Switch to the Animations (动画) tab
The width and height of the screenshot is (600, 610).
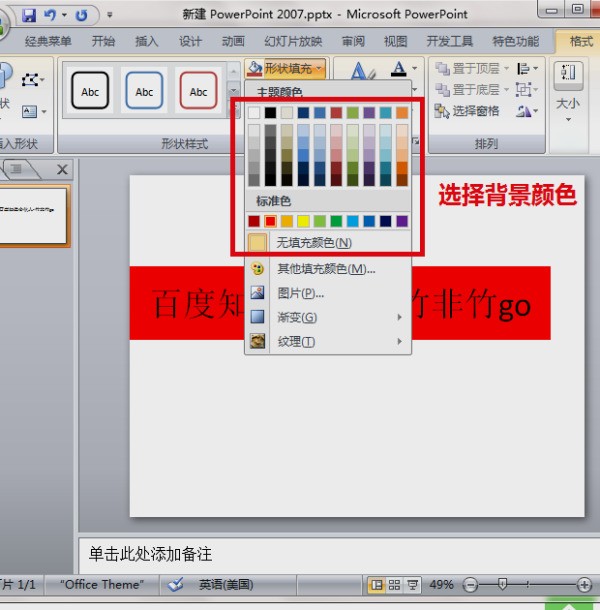(x=233, y=41)
